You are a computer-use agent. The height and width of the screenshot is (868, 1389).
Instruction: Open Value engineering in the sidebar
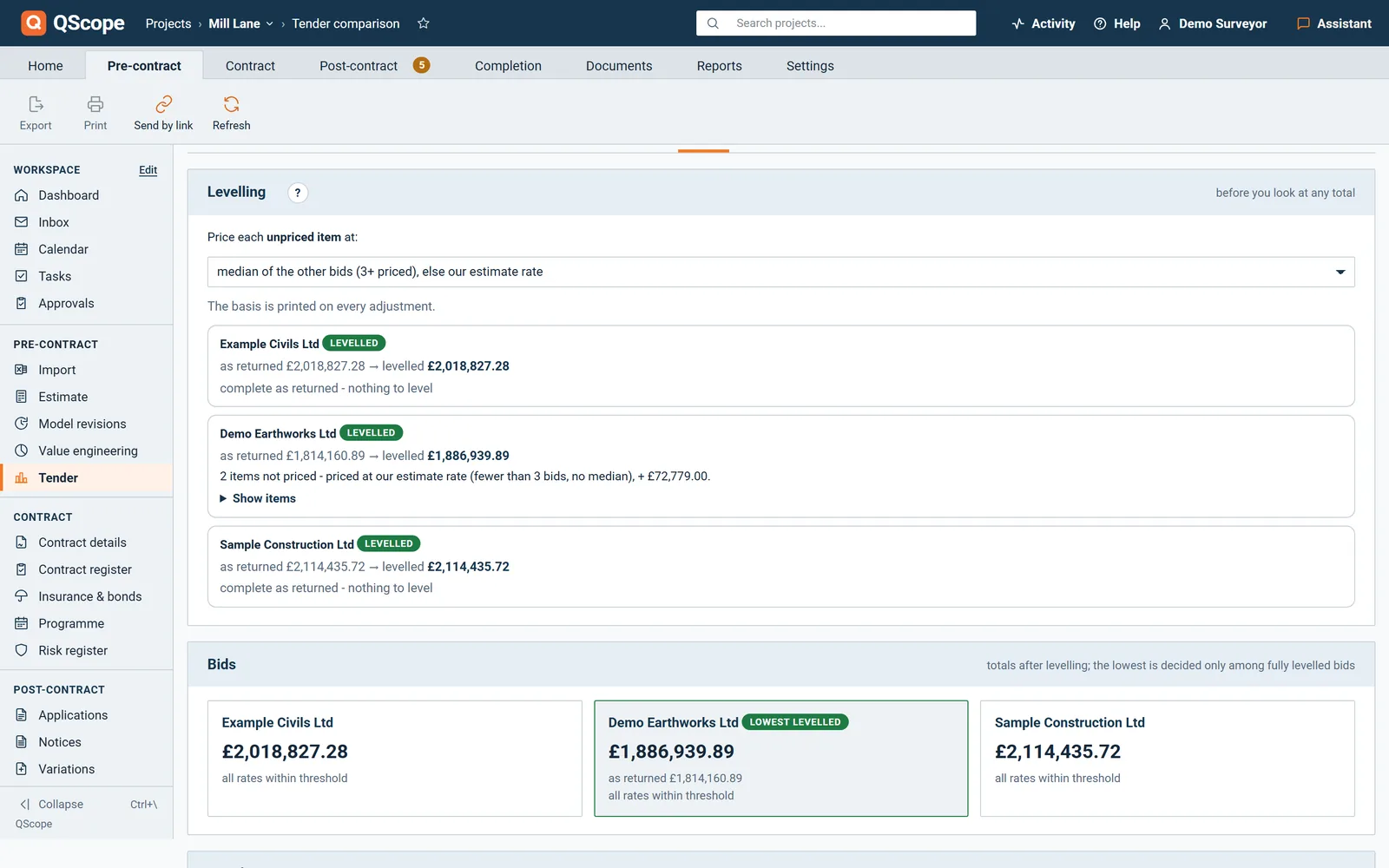[87, 450]
